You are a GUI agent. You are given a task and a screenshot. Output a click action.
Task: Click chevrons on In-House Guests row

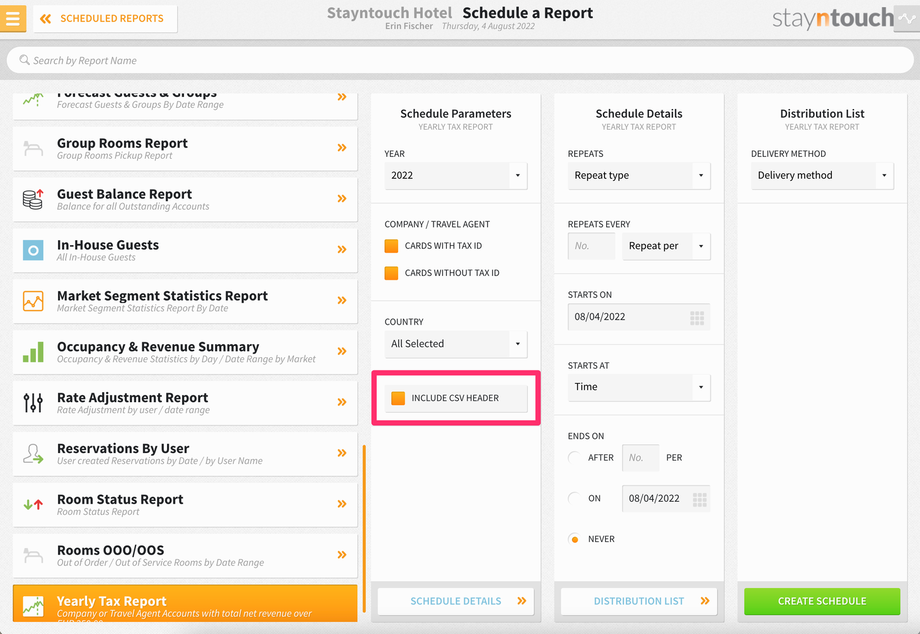(x=342, y=250)
